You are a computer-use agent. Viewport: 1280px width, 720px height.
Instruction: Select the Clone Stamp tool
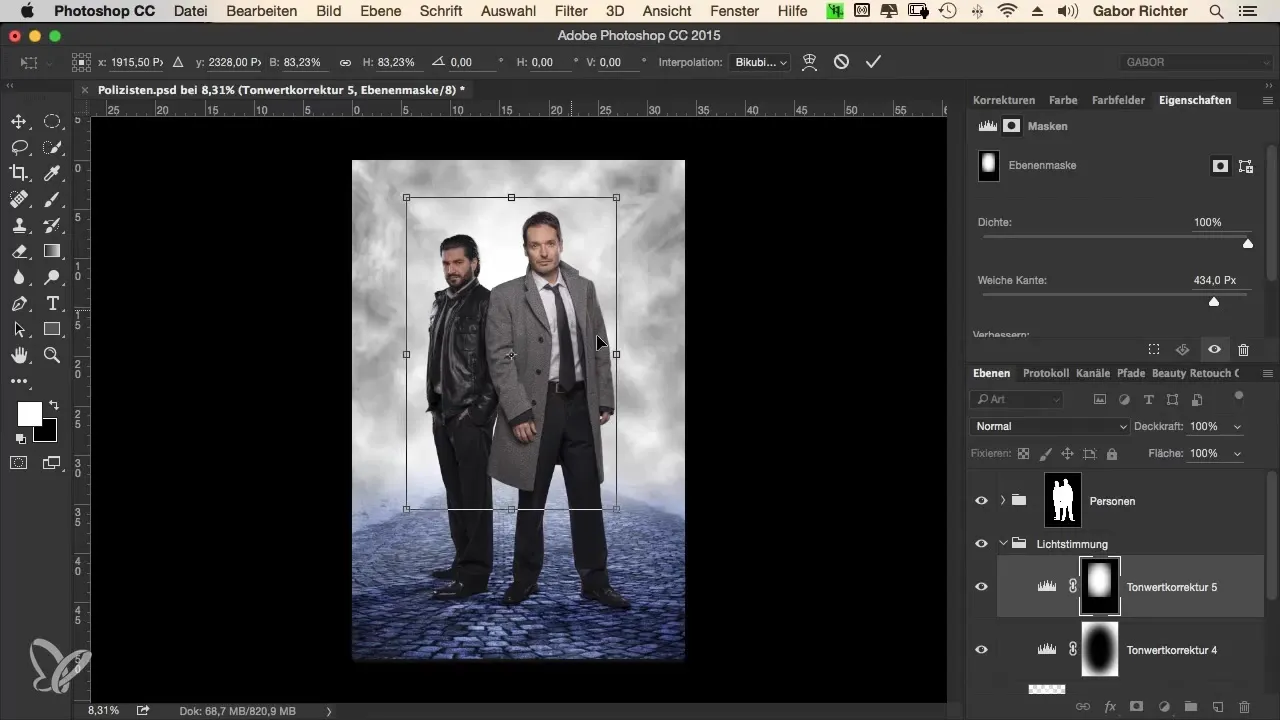click(x=19, y=225)
